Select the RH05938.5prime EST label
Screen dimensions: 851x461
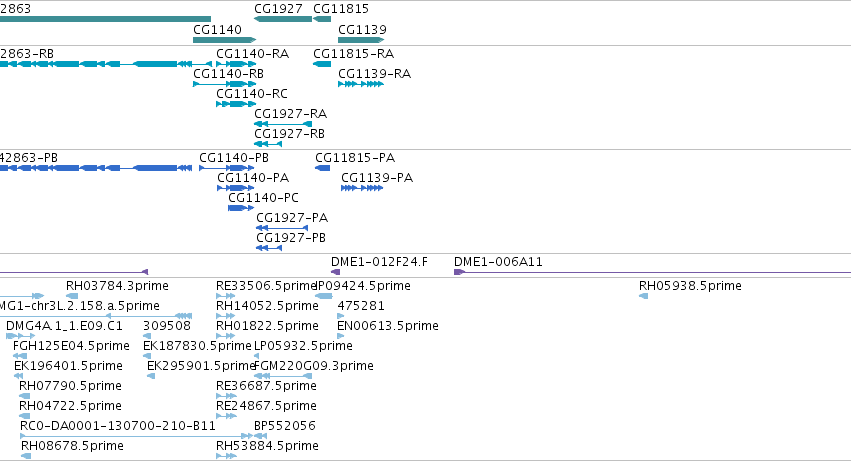click(690, 286)
